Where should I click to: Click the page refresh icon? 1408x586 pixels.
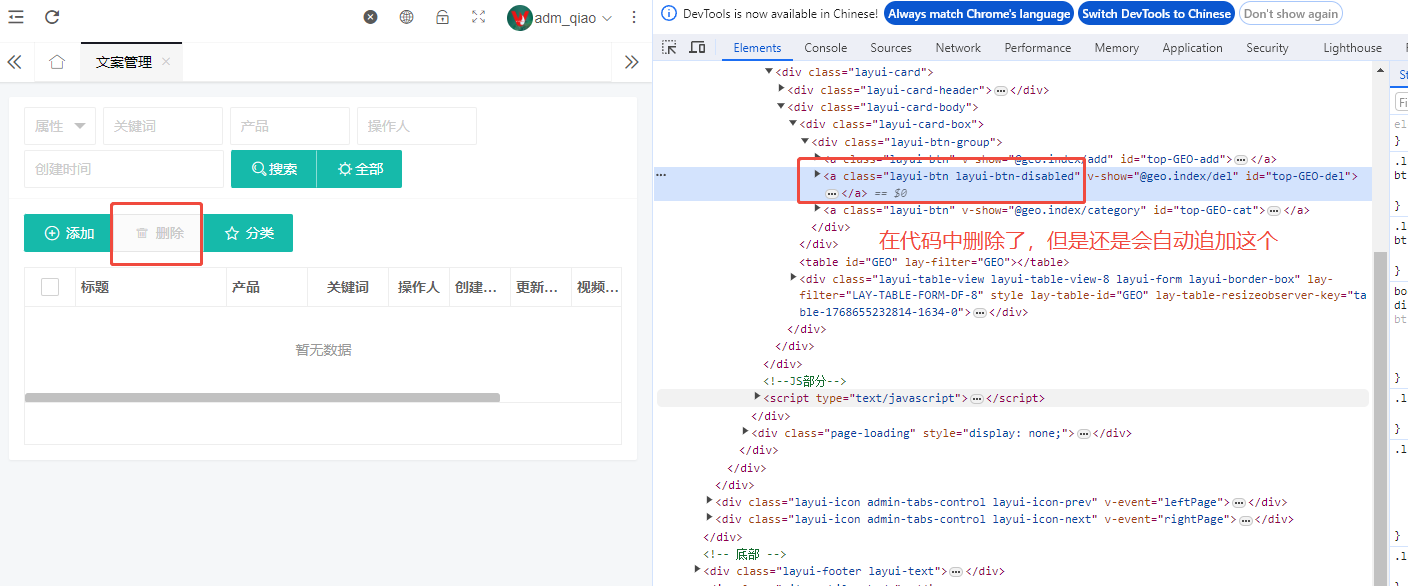[52, 17]
